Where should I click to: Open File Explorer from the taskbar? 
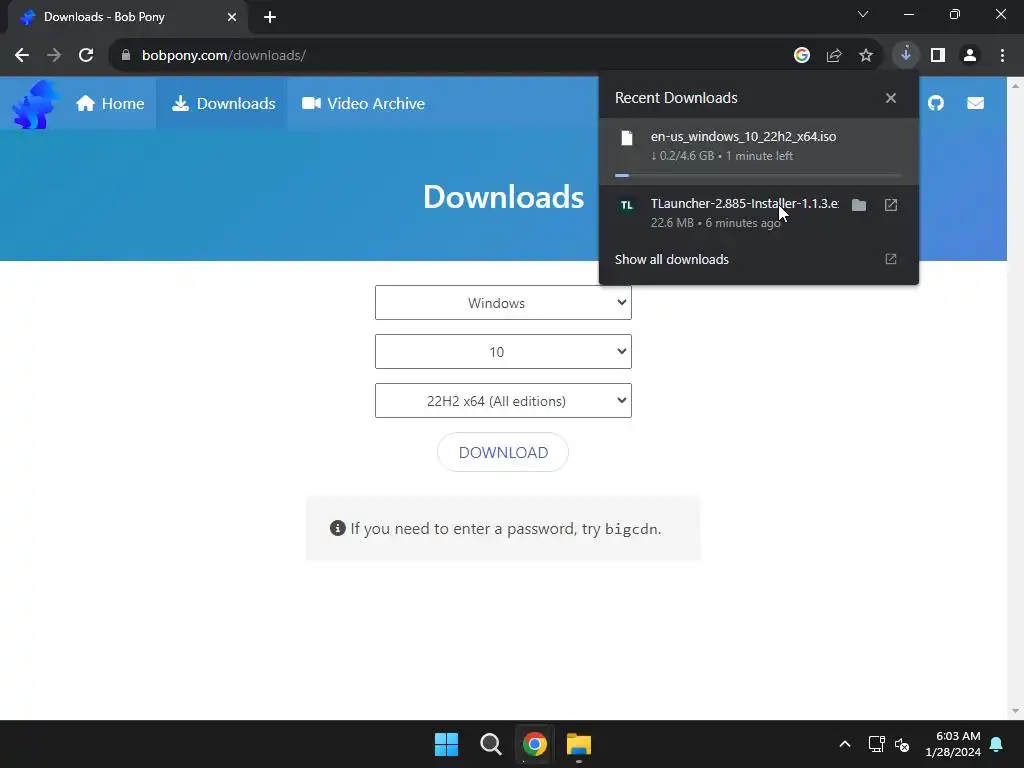pyautogui.click(x=579, y=744)
